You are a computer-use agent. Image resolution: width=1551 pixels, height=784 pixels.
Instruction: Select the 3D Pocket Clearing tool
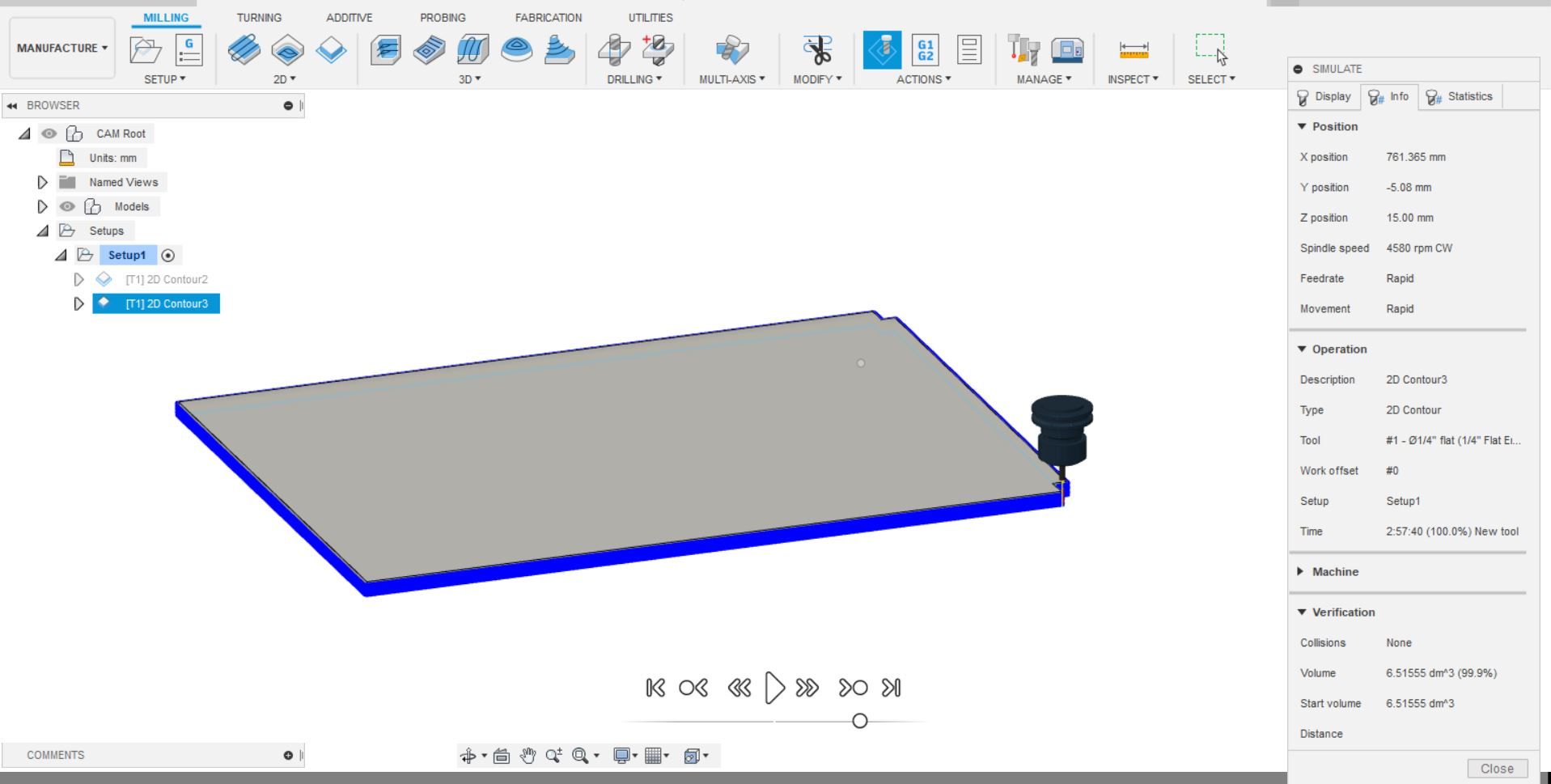click(x=429, y=50)
